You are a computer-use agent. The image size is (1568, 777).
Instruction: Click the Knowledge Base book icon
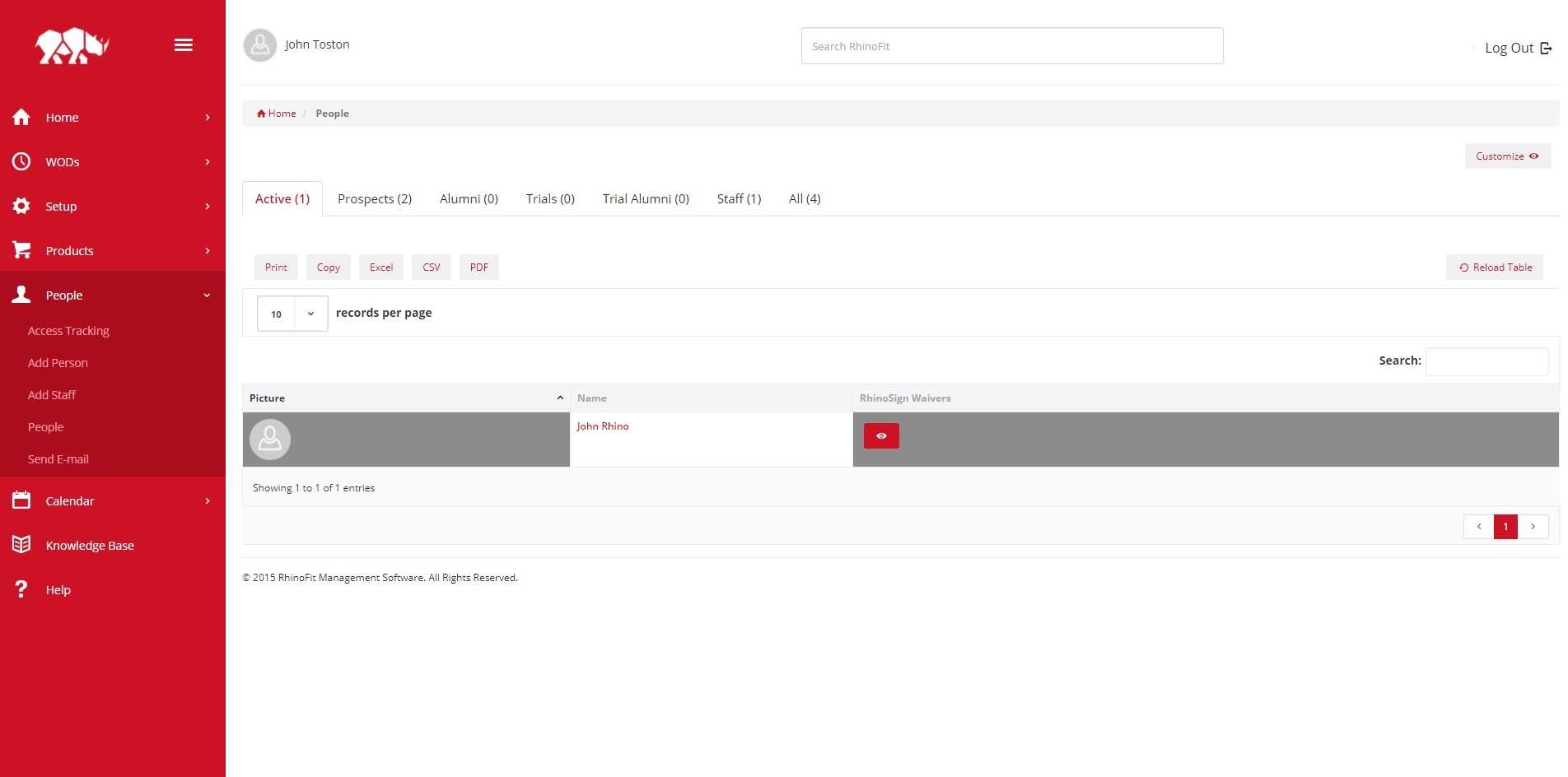click(x=21, y=545)
